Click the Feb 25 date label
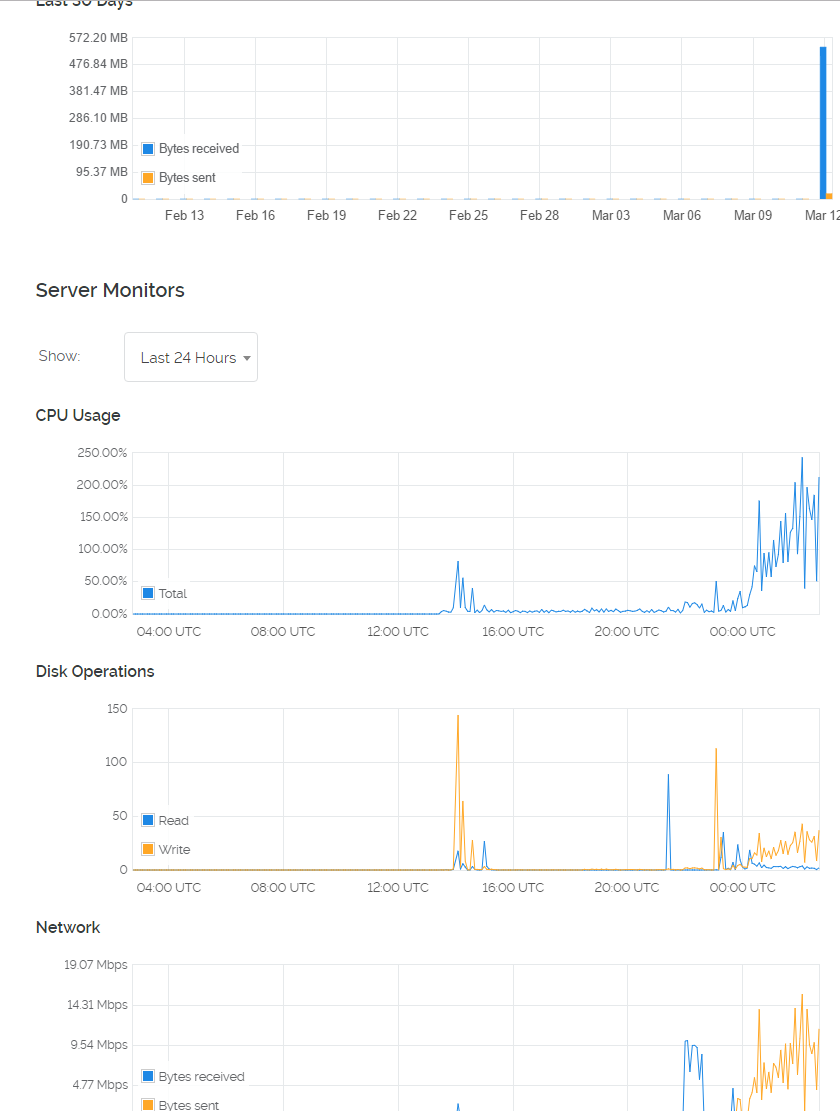Screen dimensions: 840x1111 point(468,215)
